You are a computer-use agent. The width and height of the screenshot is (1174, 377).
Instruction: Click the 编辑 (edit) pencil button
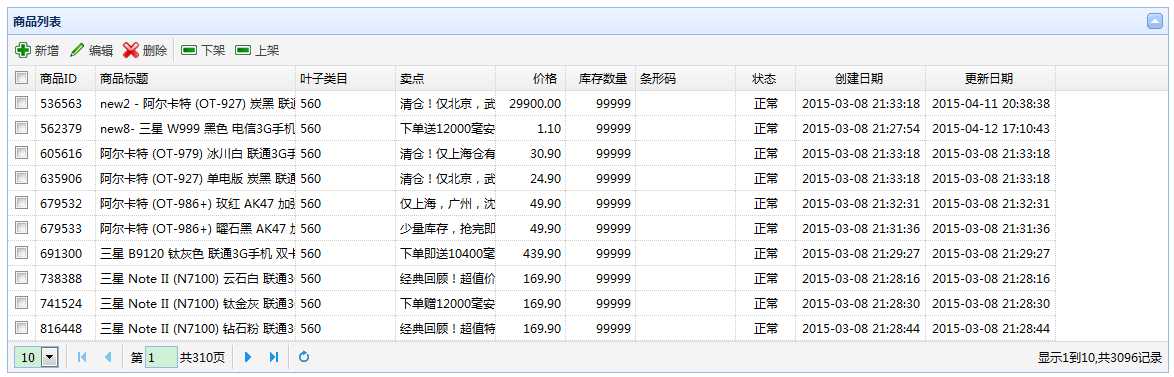tap(91, 51)
